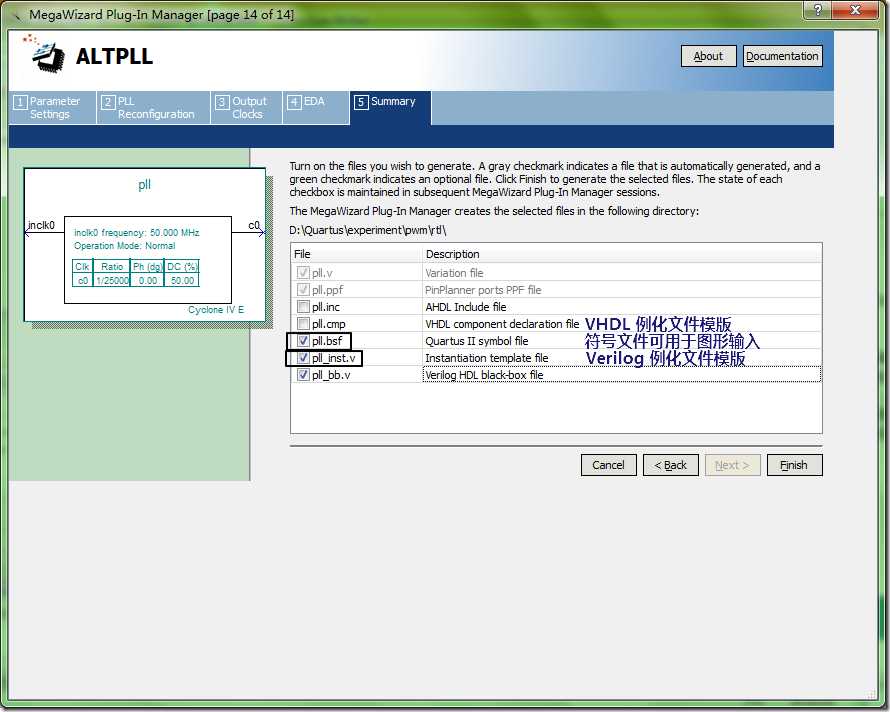Click the inclk0 input port label

click(x=41, y=225)
